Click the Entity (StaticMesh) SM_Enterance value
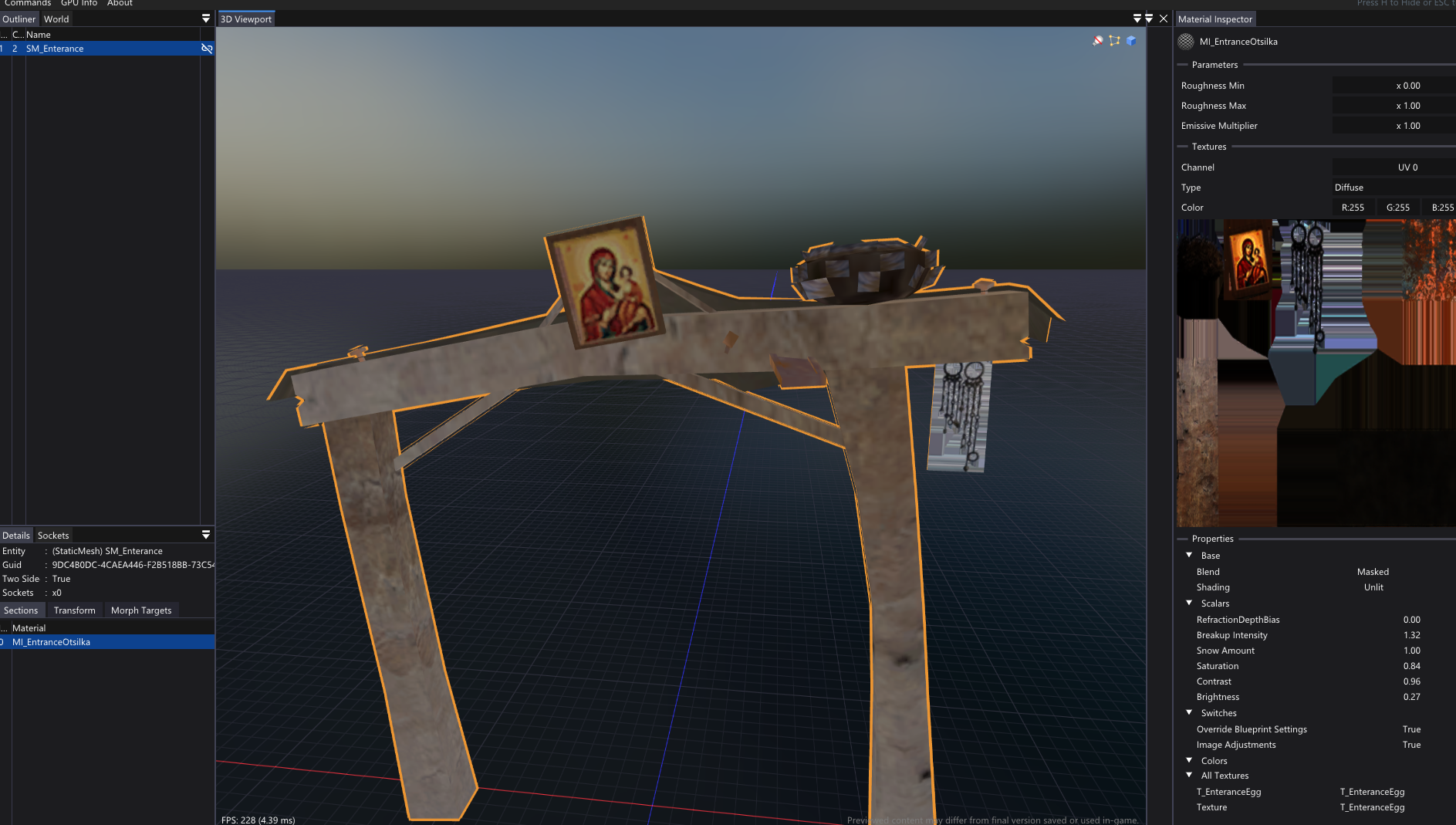This screenshot has width=1456, height=825. click(x=107, y=551)
